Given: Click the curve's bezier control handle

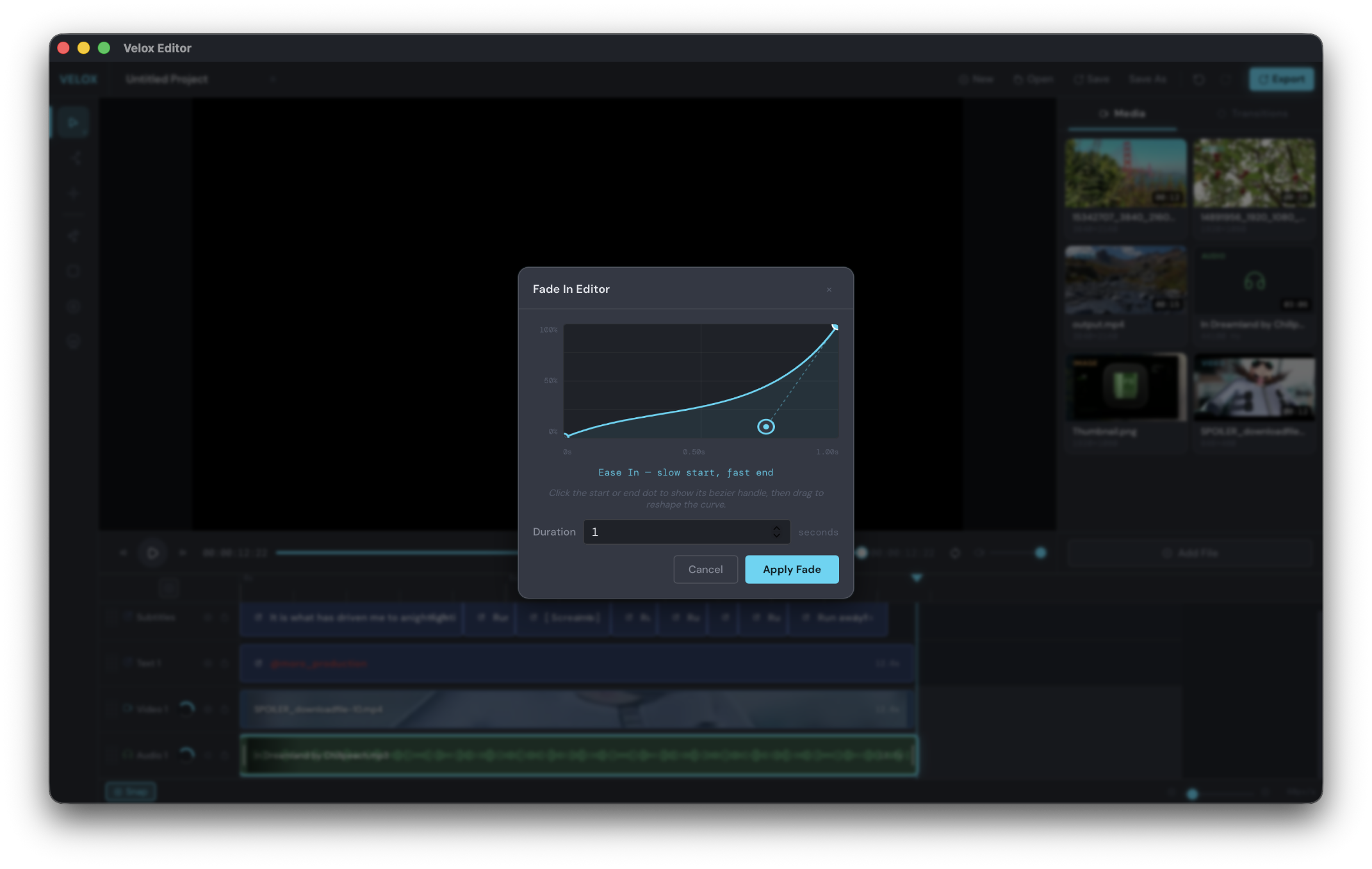Looking at the screenshot, I should (x=765, y=427).
